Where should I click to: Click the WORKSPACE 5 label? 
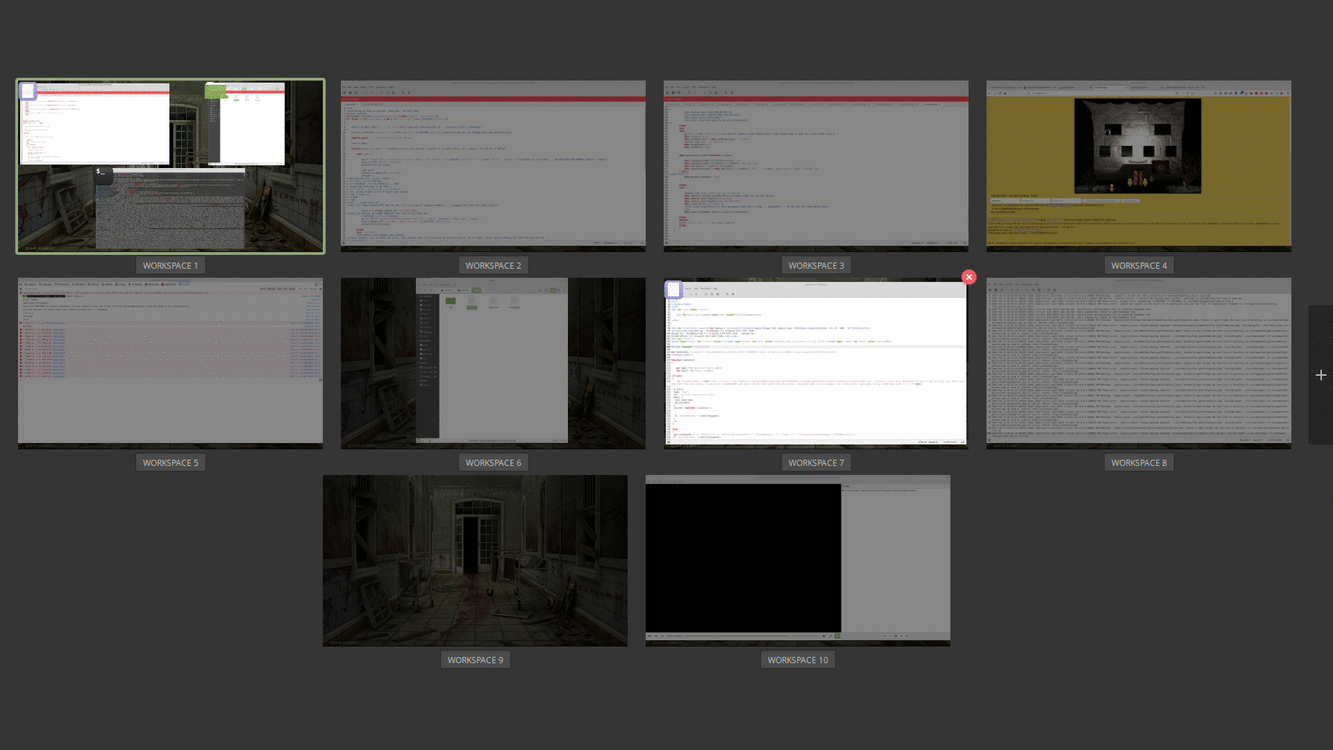(x=170, y=462)
